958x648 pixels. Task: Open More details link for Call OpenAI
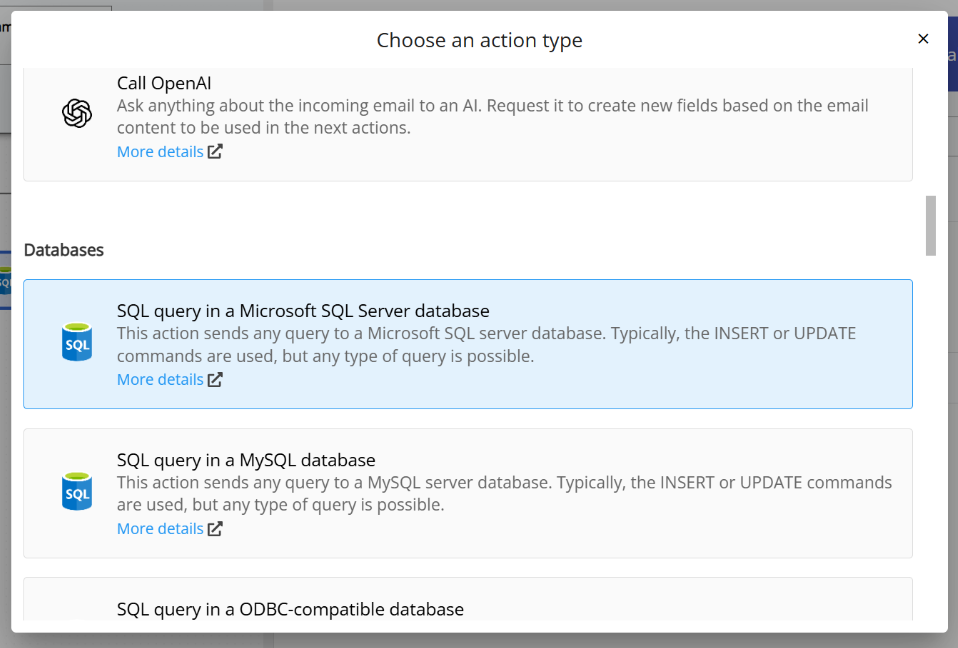[x=160, y=151]
